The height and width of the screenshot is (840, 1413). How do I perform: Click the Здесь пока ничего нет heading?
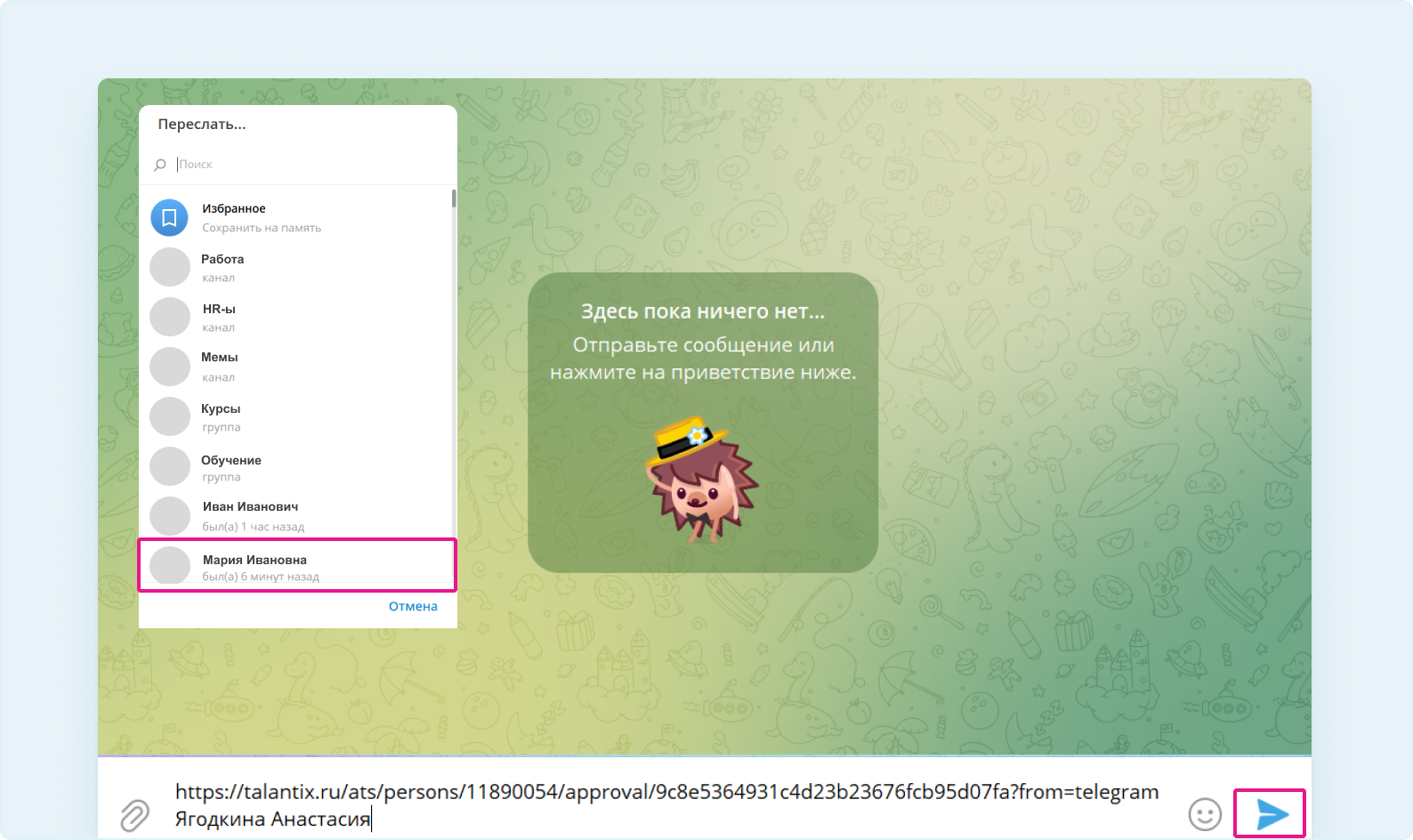pyautogui.click(x=703, y=311)
